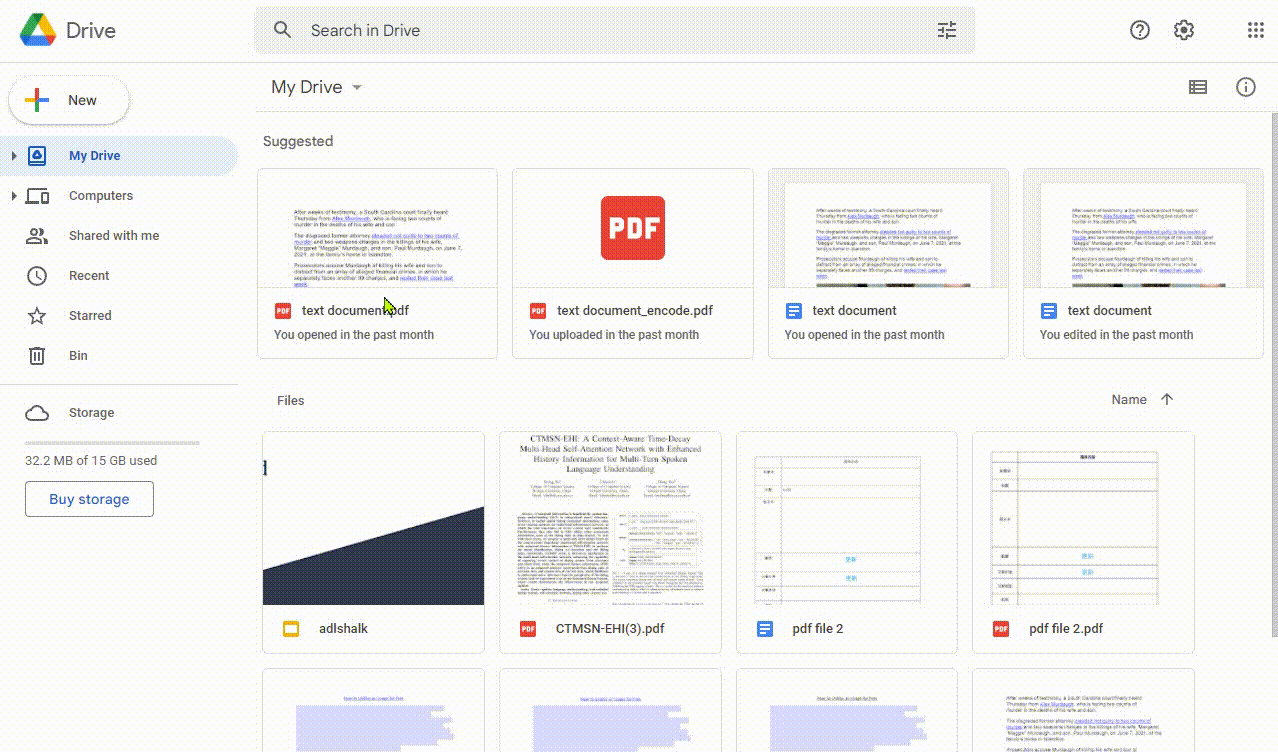Image resolution: width=1278 pixels, height=752 pixels.
Task: Open the Google apps grid
Action: [x=1255, y=30]
